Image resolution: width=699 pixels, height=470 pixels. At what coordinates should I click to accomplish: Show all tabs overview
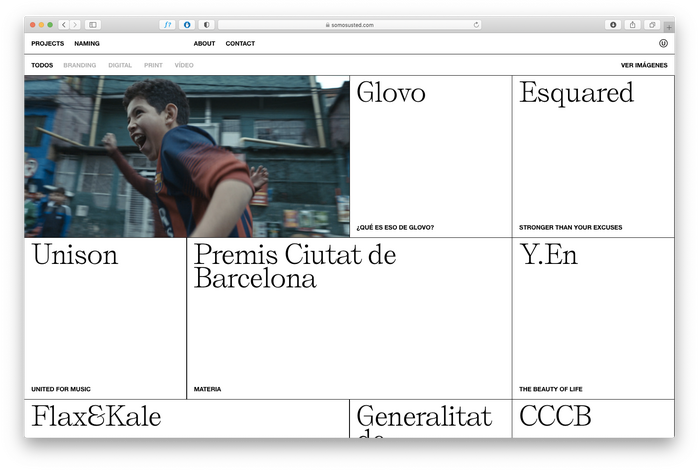[652, 25]
